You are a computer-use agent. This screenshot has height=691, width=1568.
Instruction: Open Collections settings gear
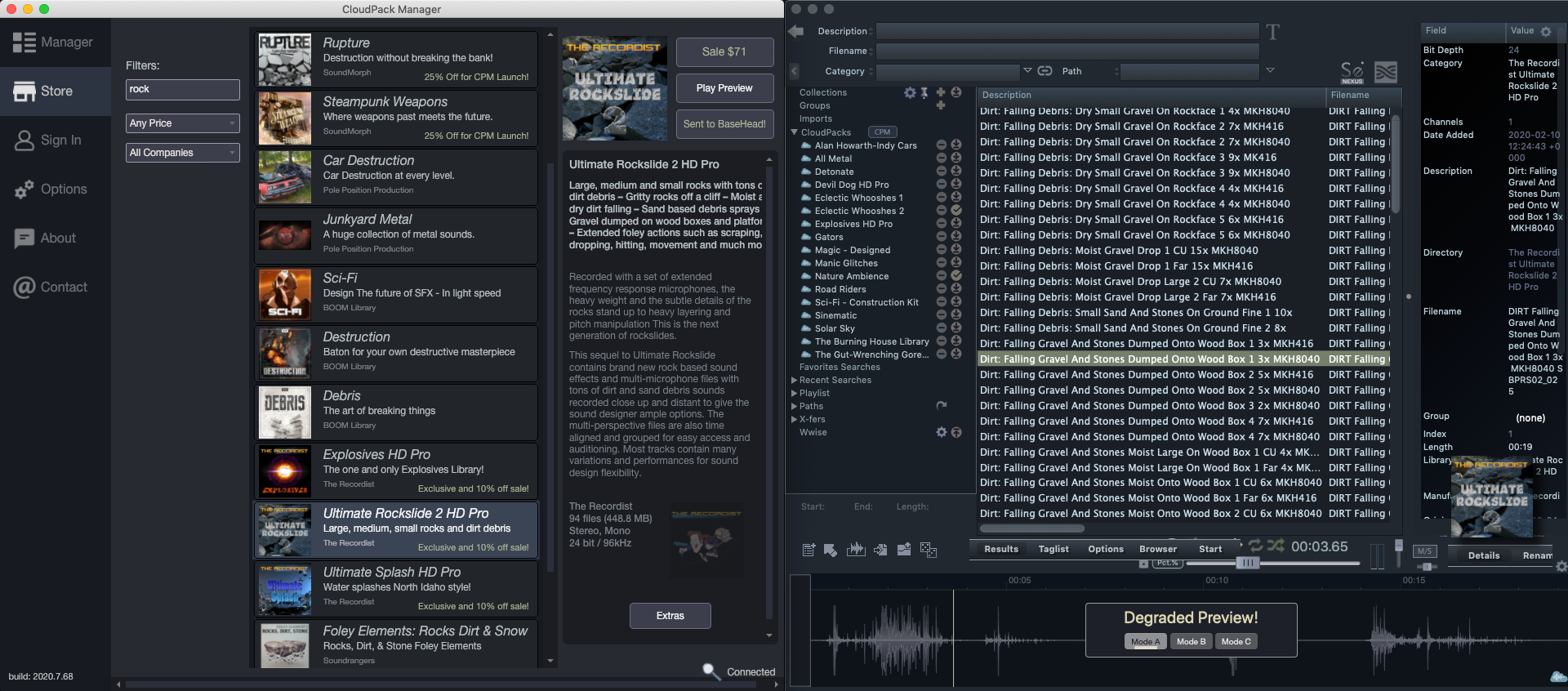(910, 92)
